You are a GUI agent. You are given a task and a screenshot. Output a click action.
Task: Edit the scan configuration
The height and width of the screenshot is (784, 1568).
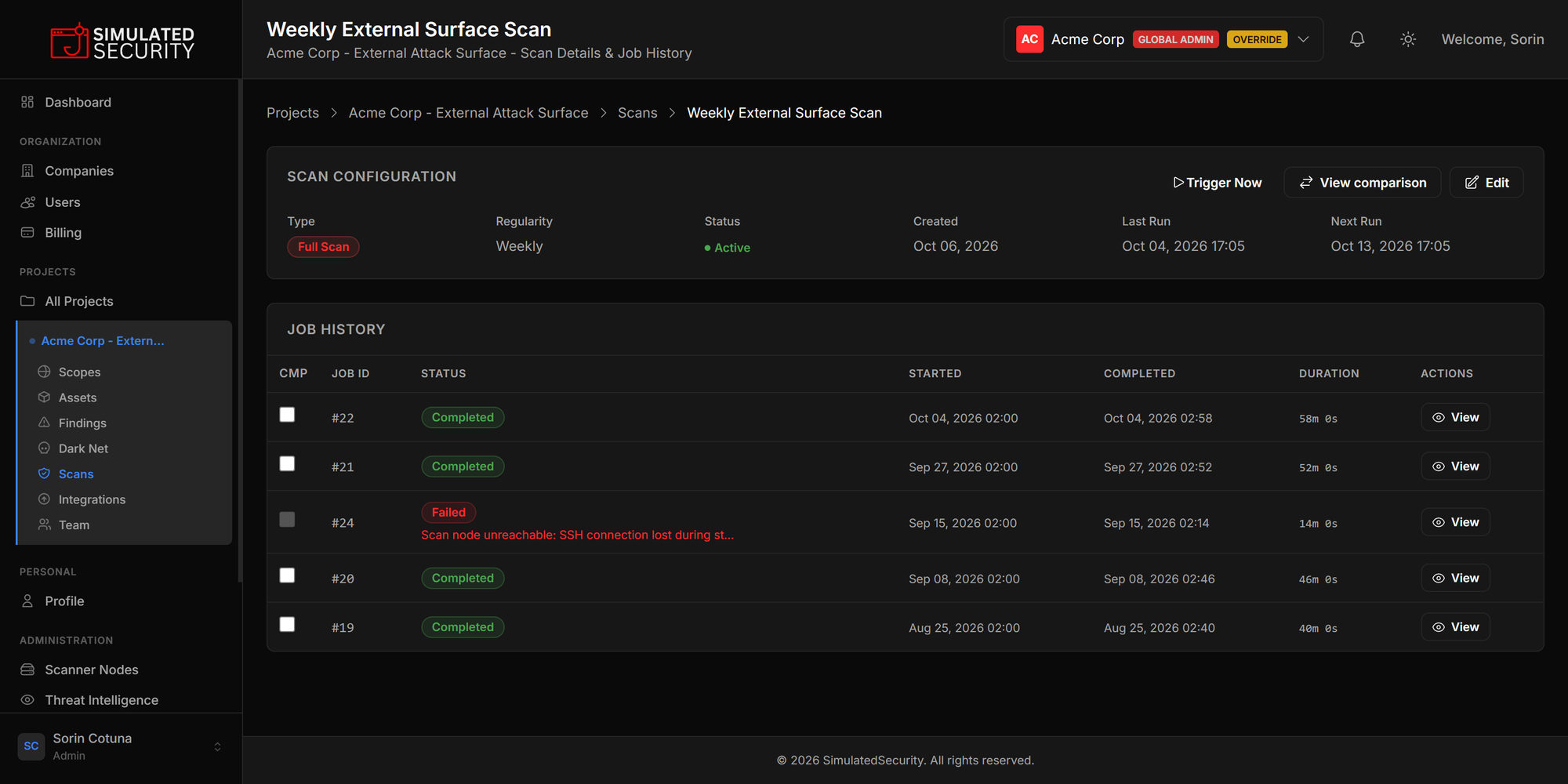point(1486,183)
